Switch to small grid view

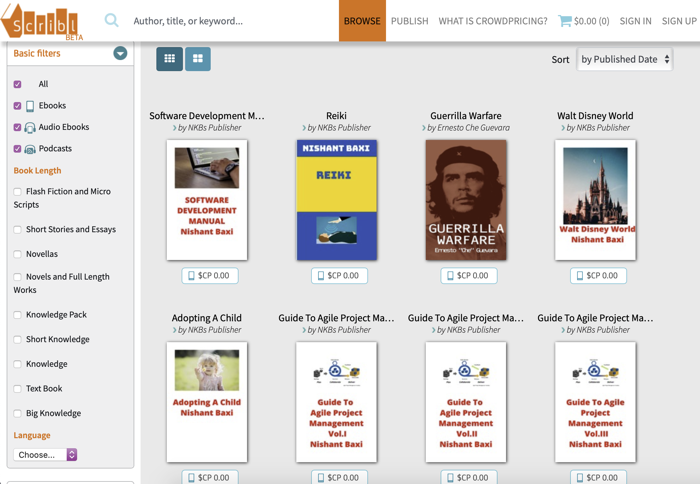(170, 59)
